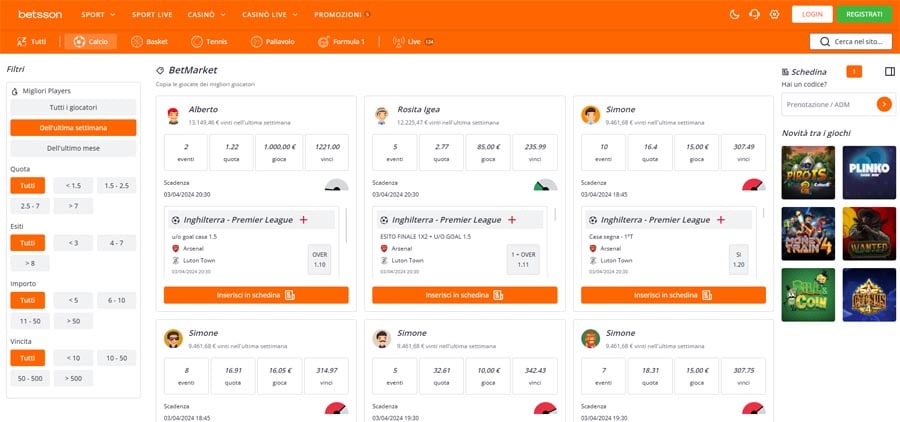
Task: Filter players by Dell'ultima settimana
Action: pos(73,127)
